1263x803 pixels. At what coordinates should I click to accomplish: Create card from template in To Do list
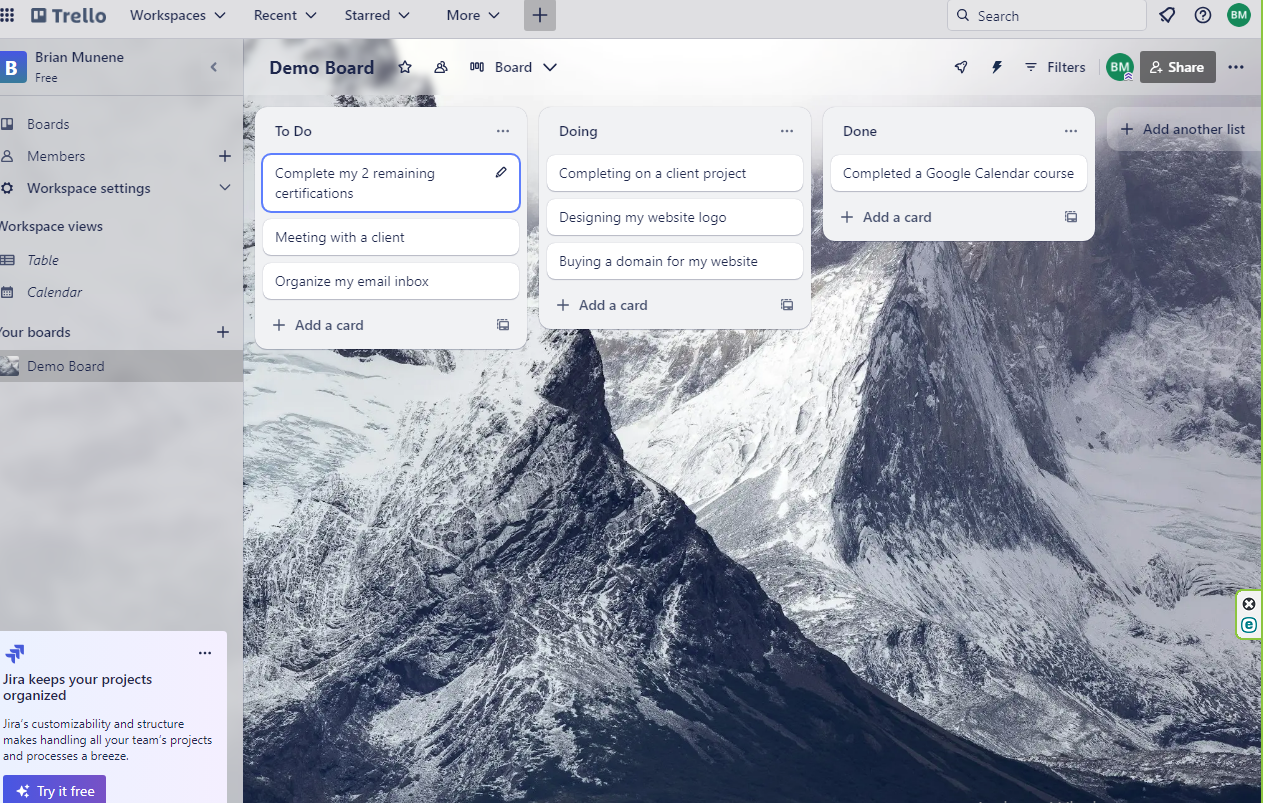click(503, 325)
